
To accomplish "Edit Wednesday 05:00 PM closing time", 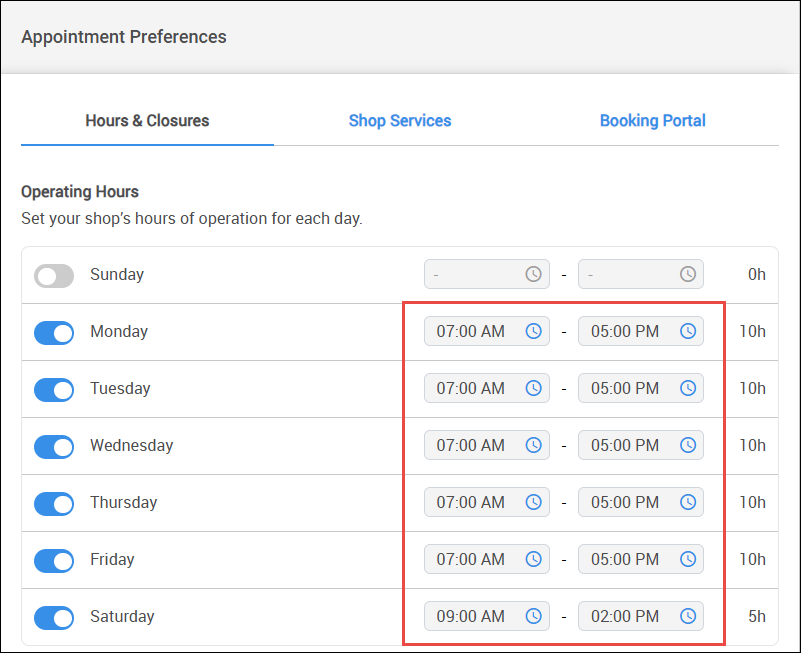I will (x=641, y=445).
